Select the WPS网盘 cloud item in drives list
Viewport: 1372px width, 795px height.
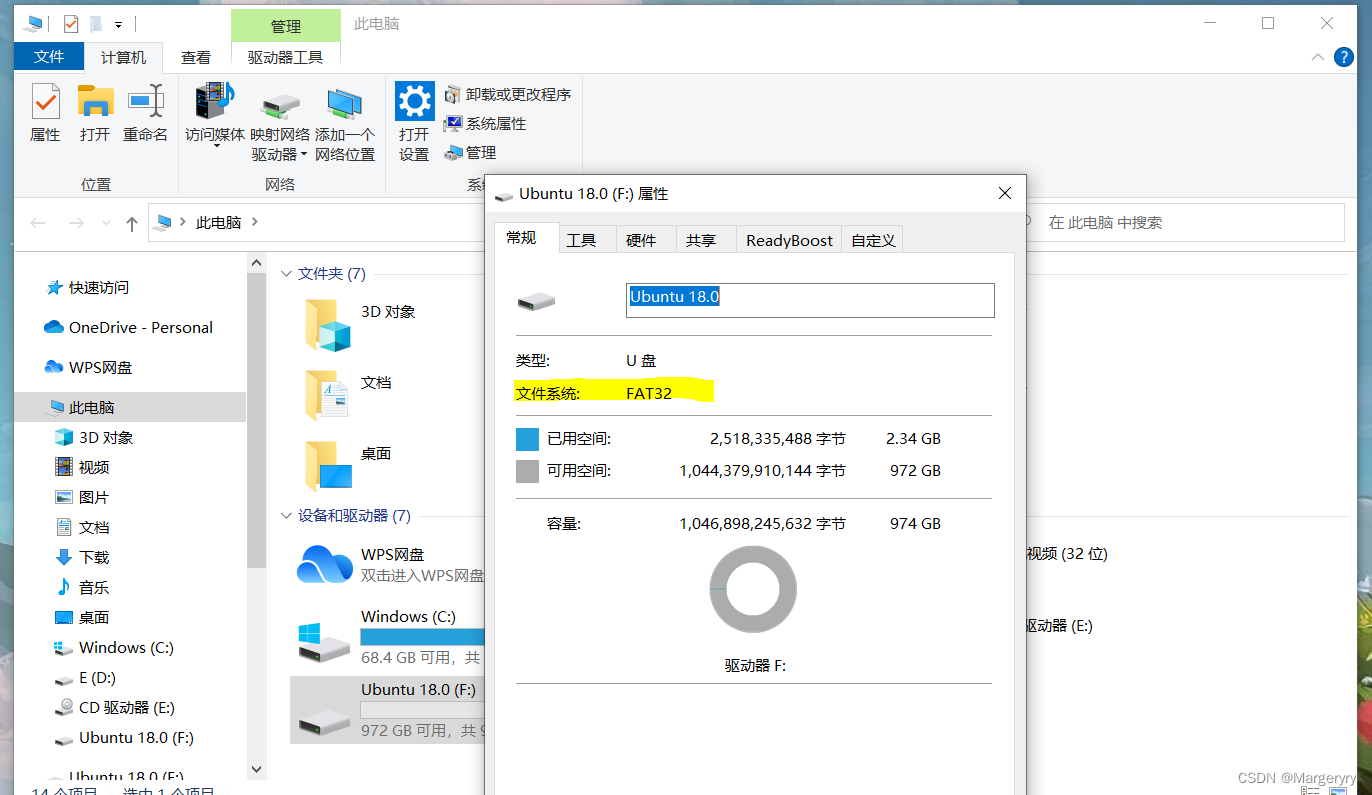(390, 565)
